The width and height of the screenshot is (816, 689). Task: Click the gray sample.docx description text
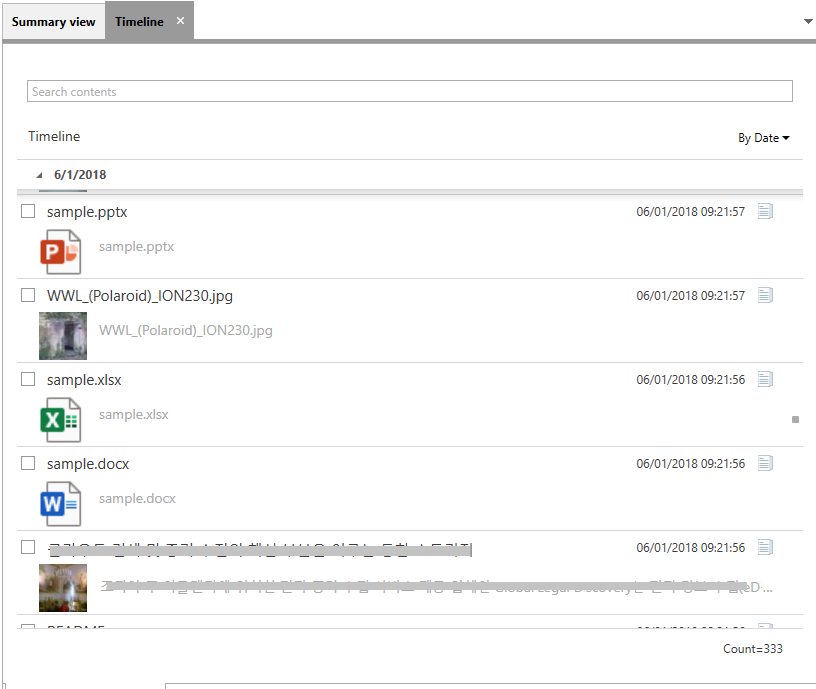(137, 498)
